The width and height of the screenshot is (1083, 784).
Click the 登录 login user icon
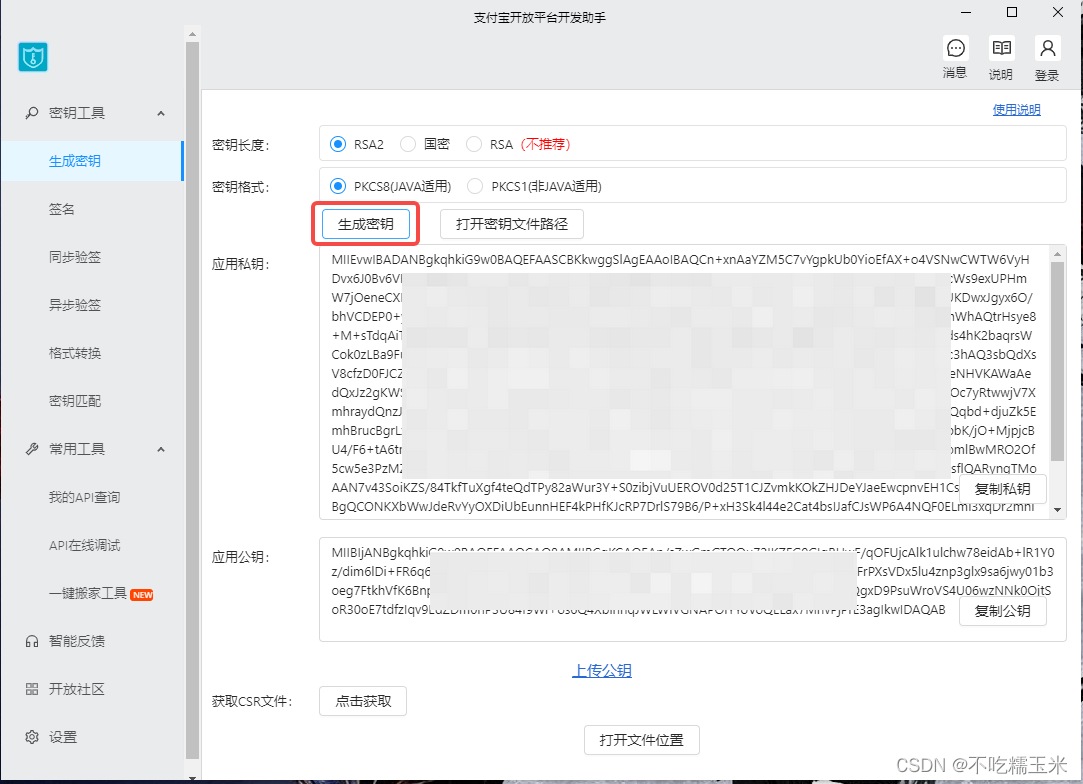tap(1047, 48)
